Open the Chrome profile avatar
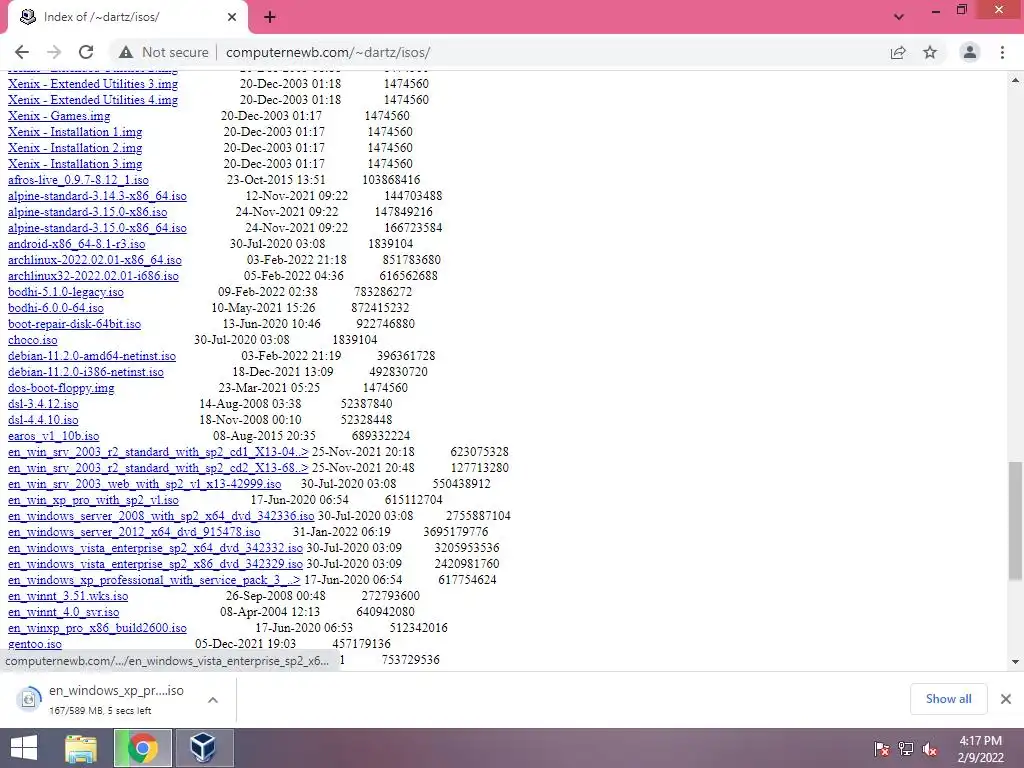The height and width of the screenshot is (768, 1024). (970, 52)
